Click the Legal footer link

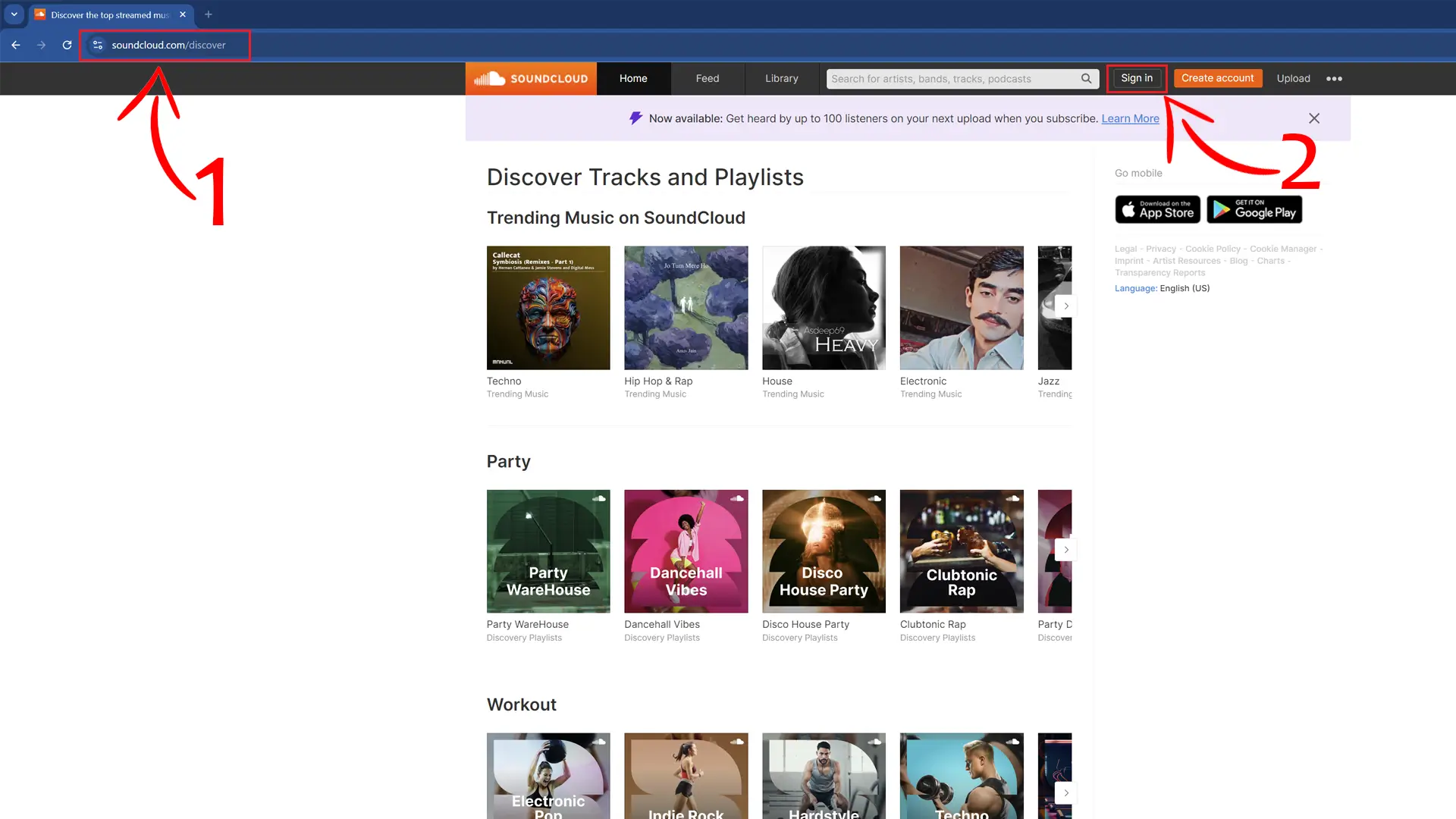[1125, 249]
